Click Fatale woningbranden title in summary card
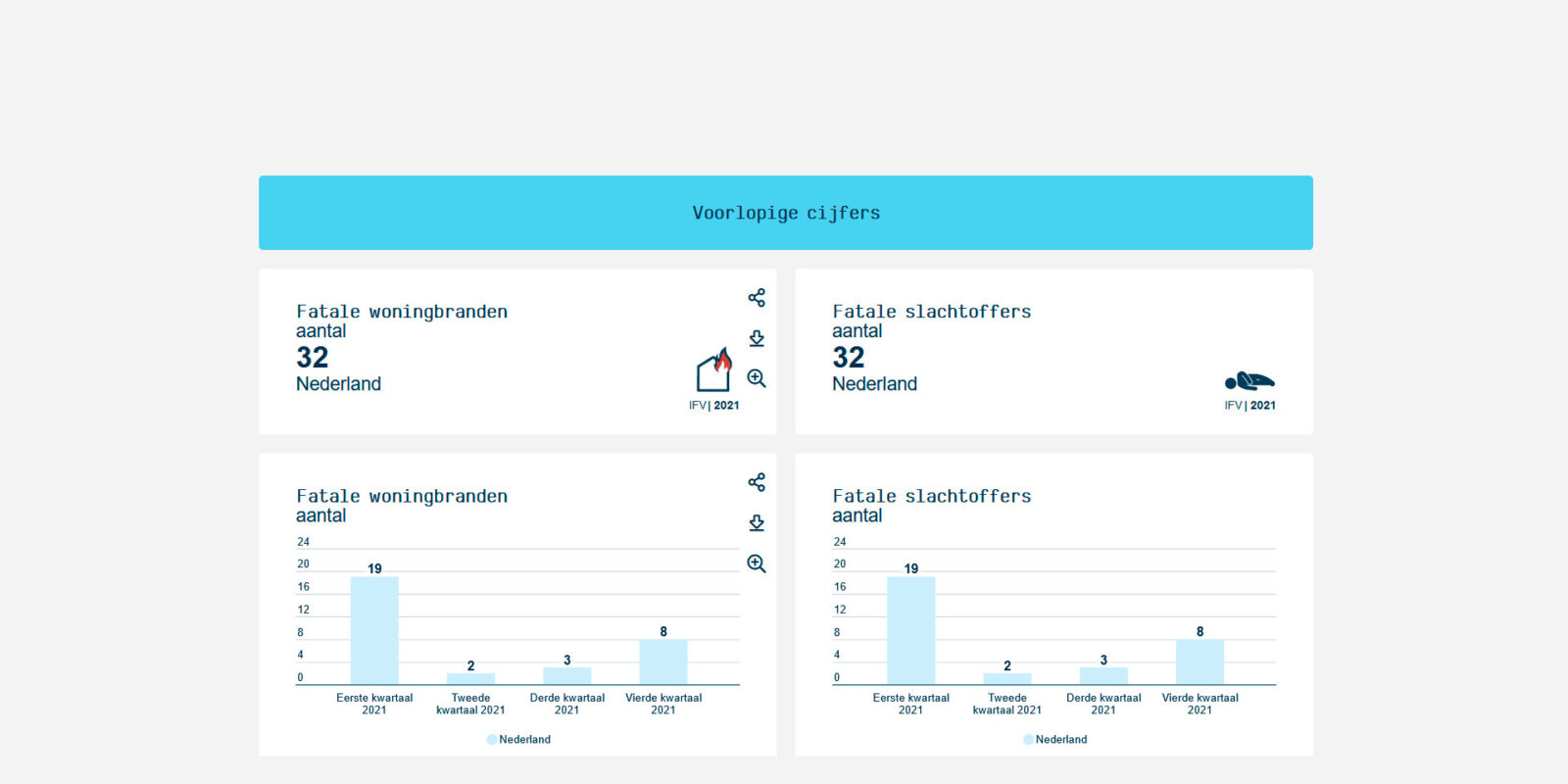Viewport: 1568px width, 784px height. [402, 312]
